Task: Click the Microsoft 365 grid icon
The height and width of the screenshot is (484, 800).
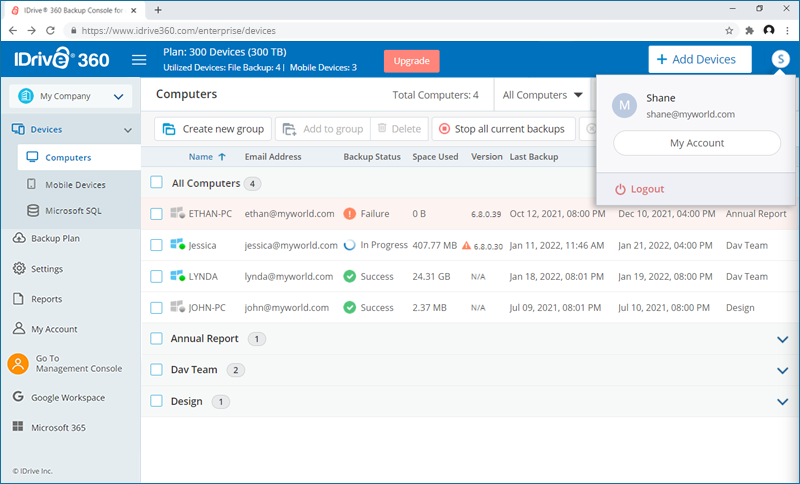Action: click(18, 426)
